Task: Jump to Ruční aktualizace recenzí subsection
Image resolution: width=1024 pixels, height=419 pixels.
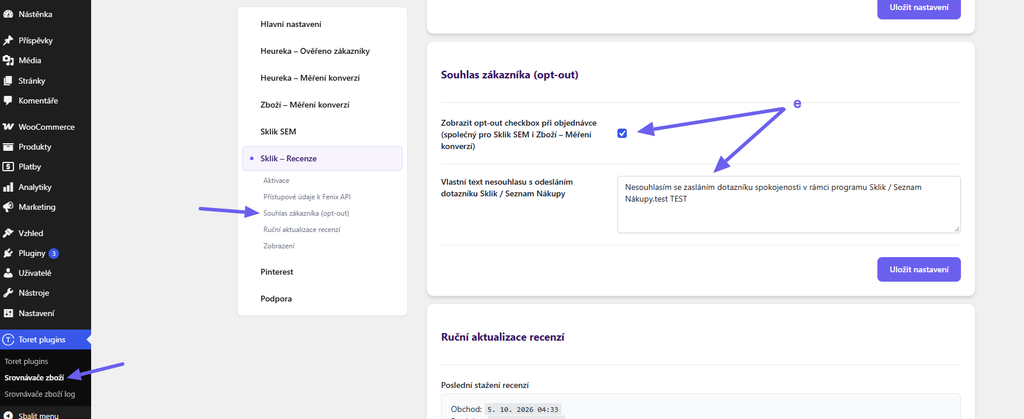Action: click(302, 230)
